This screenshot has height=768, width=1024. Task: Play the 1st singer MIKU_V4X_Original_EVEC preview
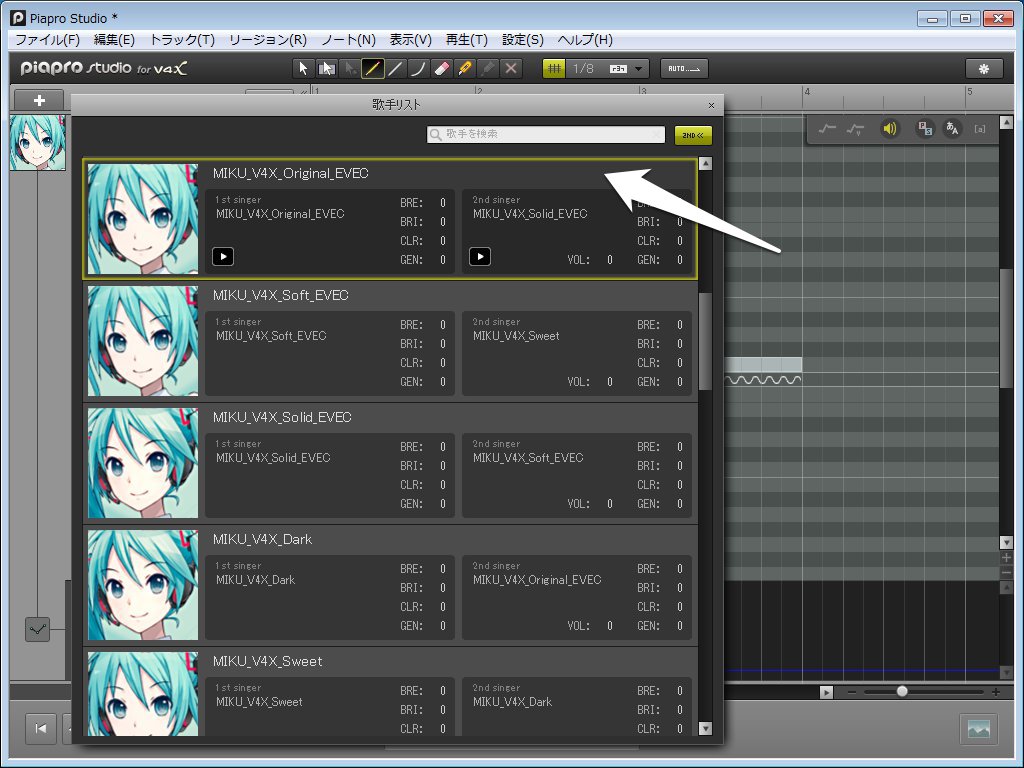click(x=223, y=257)
